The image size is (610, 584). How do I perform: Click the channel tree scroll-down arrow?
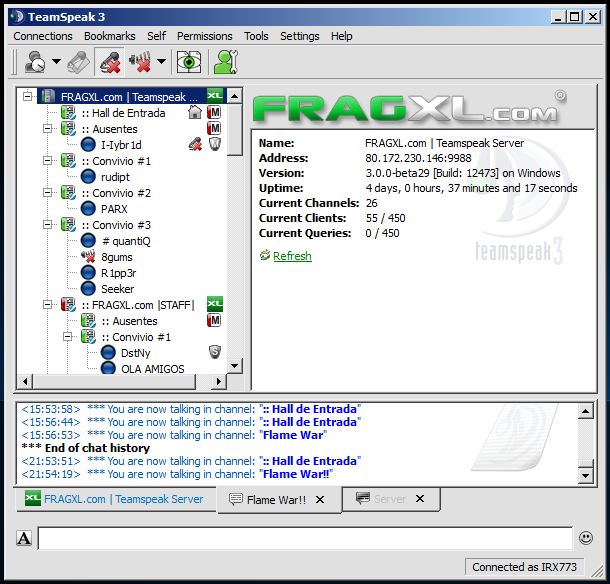(x=235, y=366)
